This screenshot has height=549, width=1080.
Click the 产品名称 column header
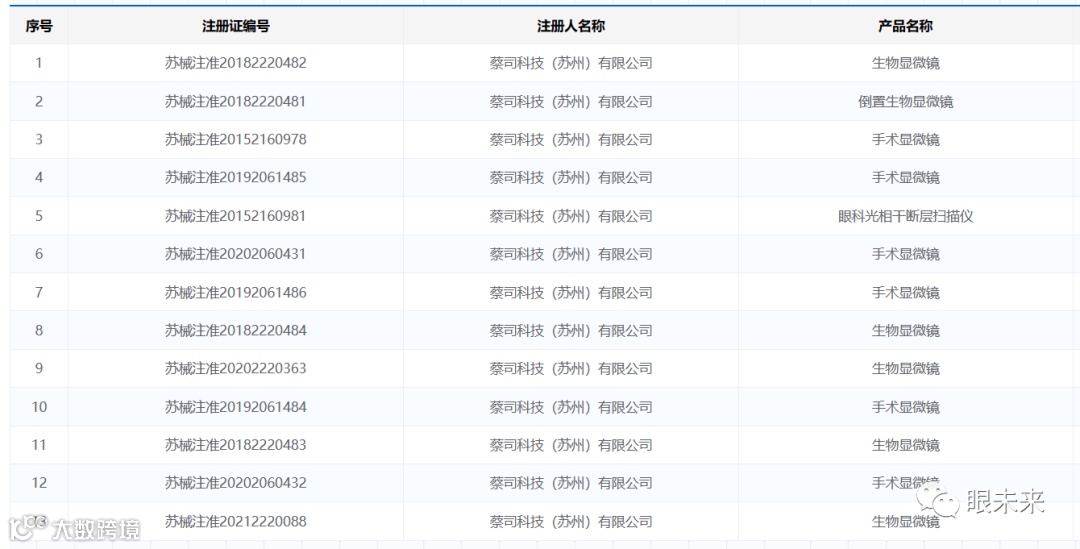coord(905,26)
